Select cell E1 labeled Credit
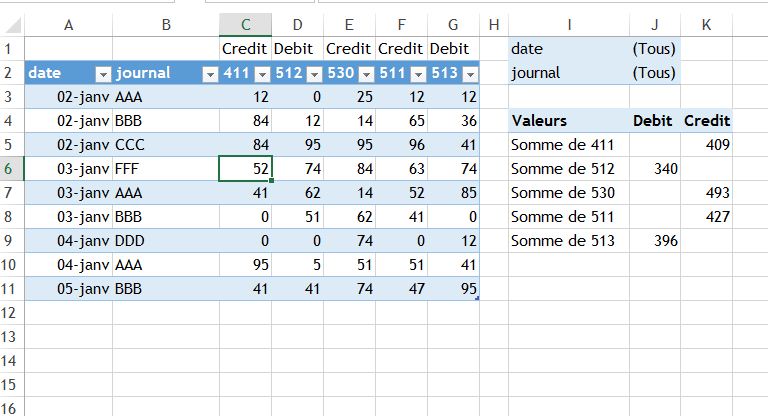Image resolution: width=768 pixels, height=416 pixels. tap(349, 49)
